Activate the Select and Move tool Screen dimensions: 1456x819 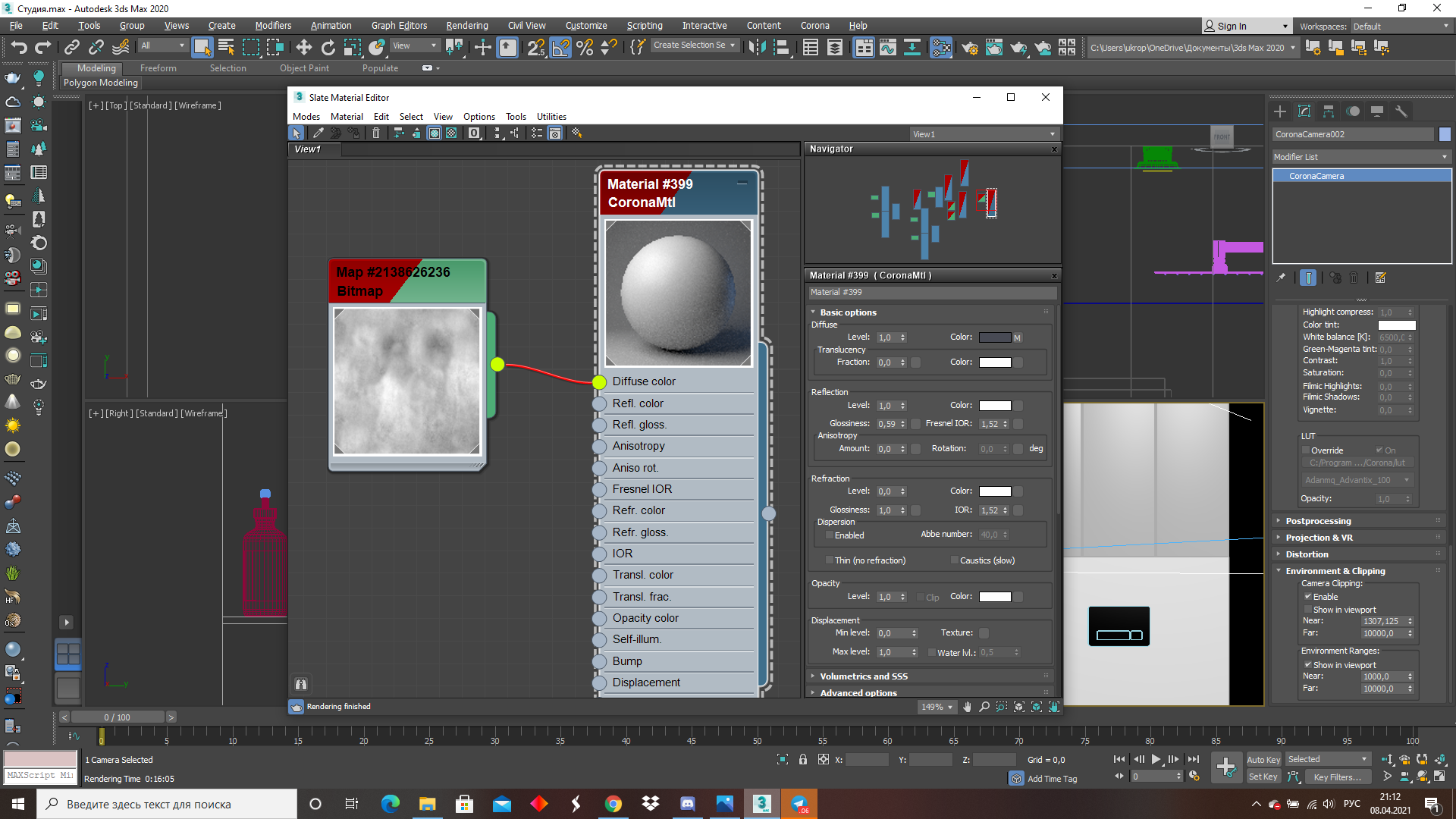[x=303, y=47]
